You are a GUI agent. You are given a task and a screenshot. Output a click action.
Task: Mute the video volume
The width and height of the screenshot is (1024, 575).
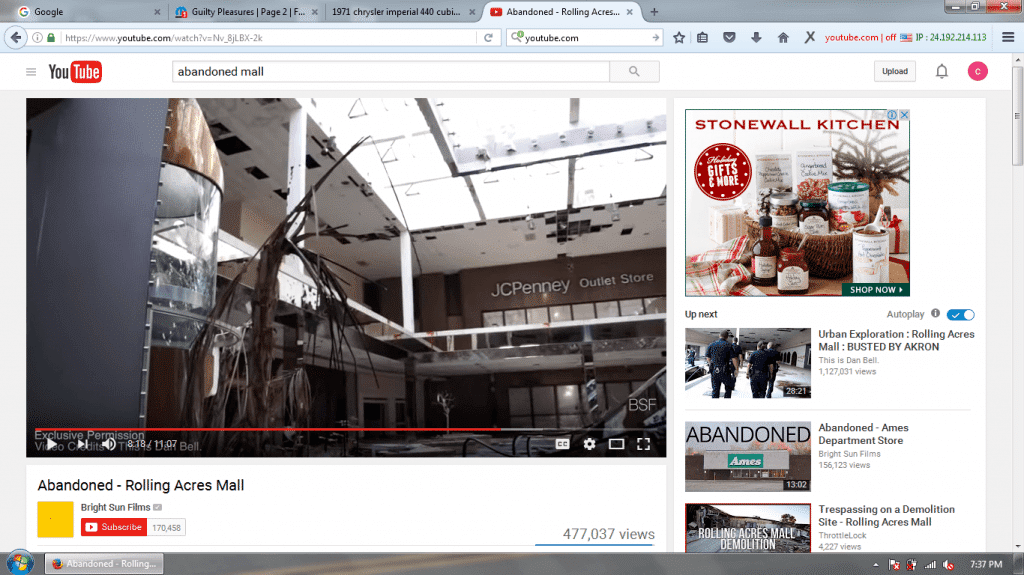click(108, 444)
